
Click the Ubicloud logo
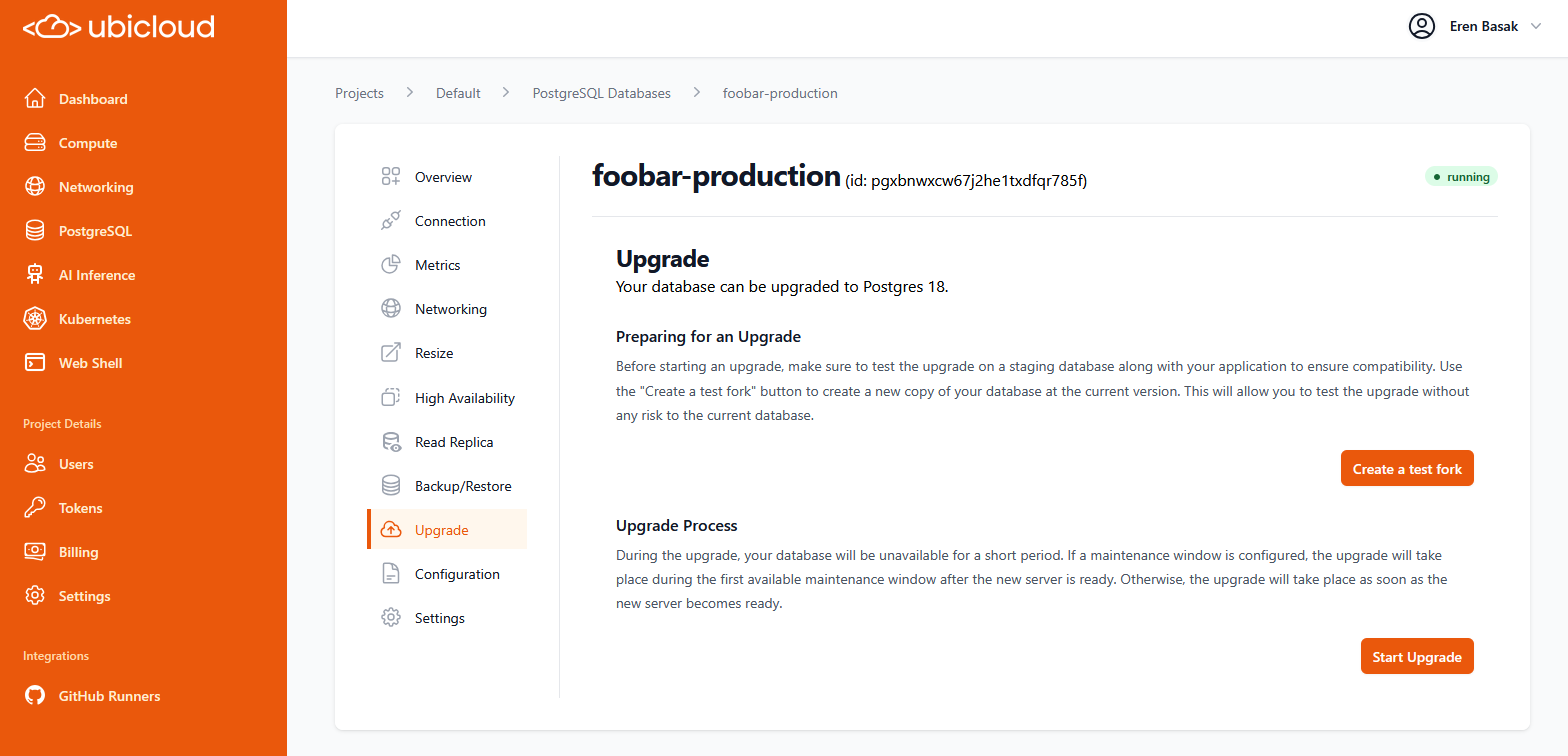(x=117, y=26)
